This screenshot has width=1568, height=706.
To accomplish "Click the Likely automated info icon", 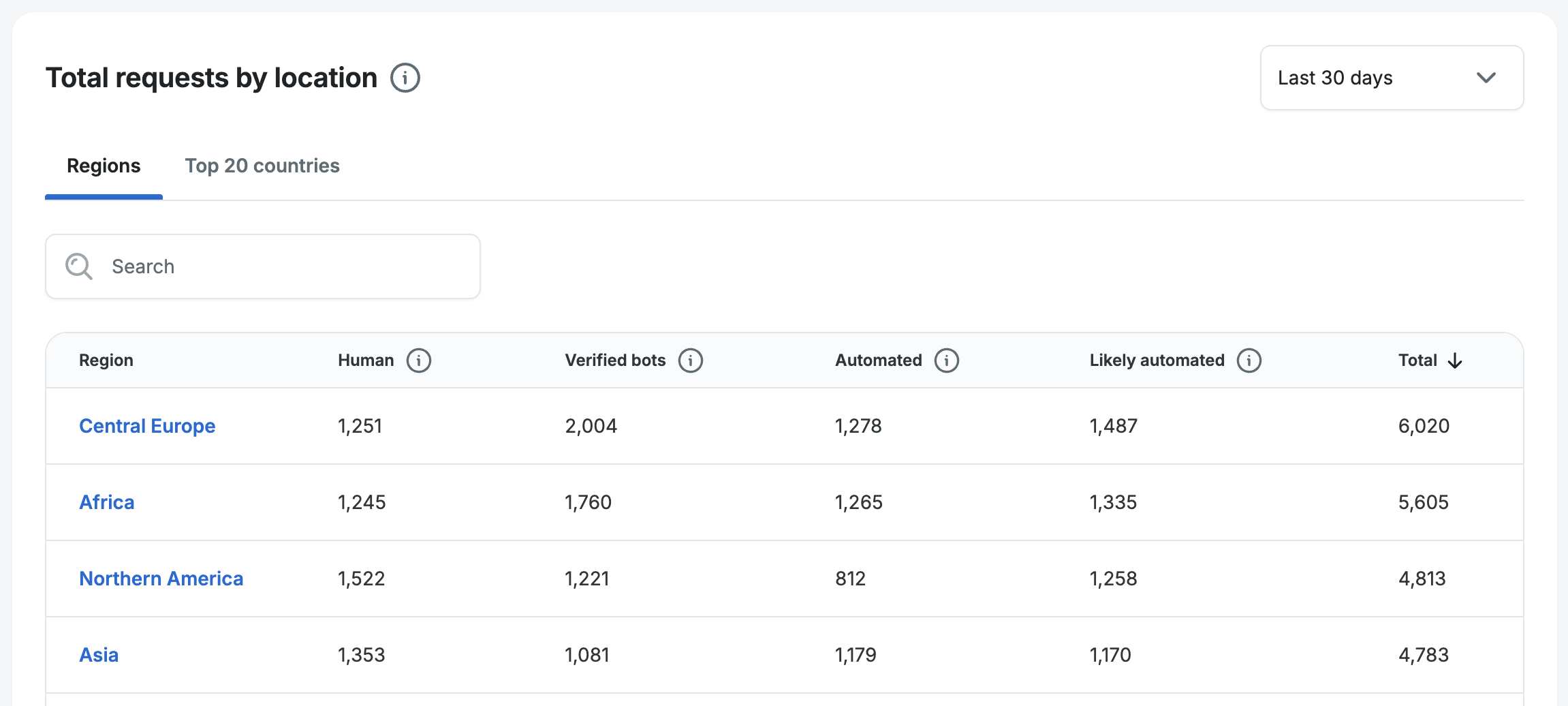I will click(1249, 360).
